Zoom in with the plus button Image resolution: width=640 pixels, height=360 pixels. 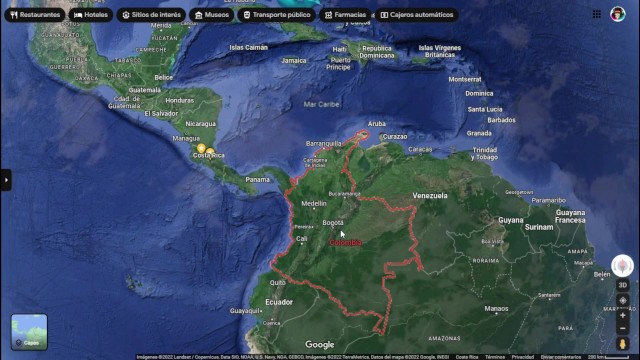(622, 316)
